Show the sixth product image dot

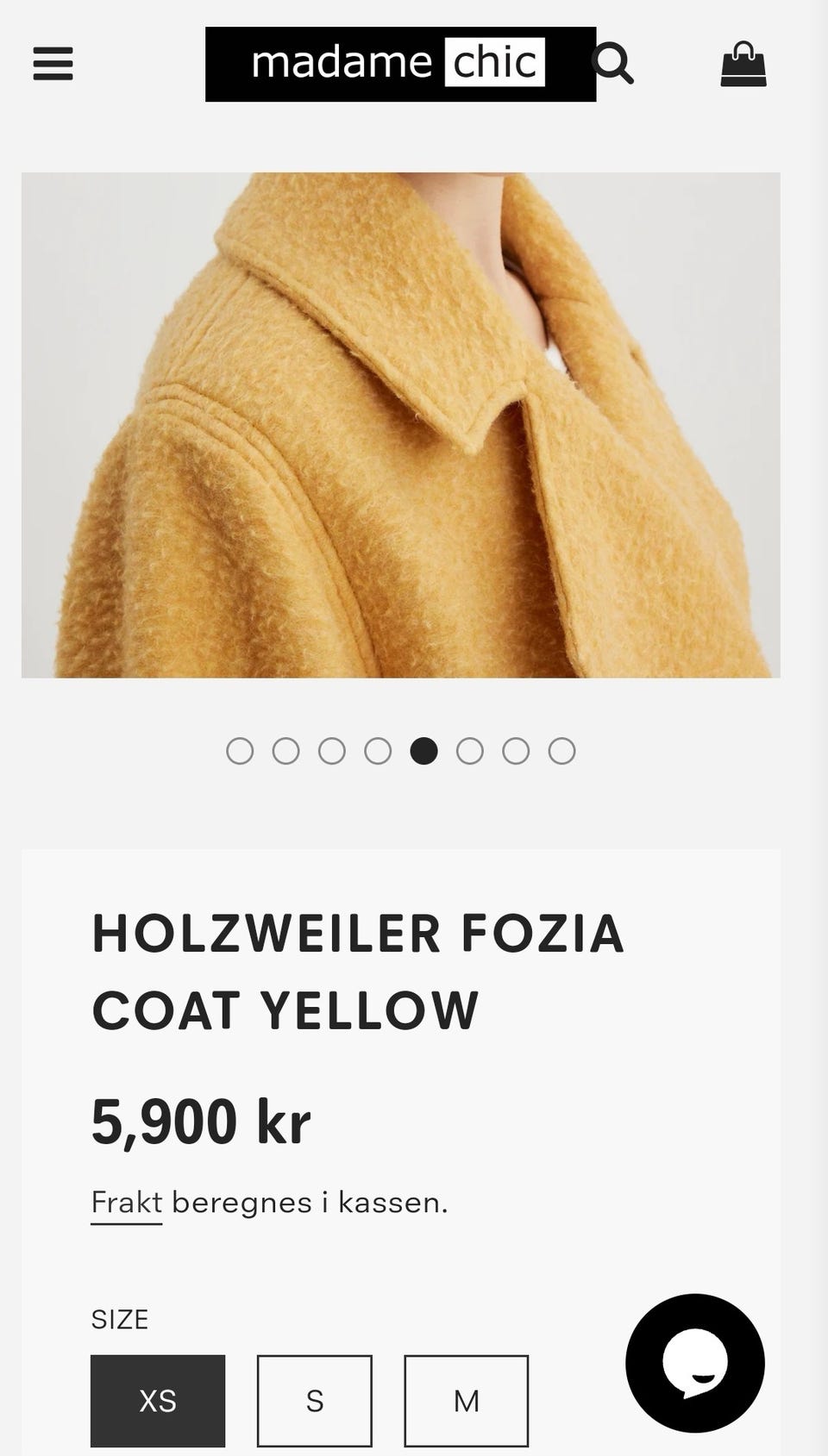click(470, 751)
